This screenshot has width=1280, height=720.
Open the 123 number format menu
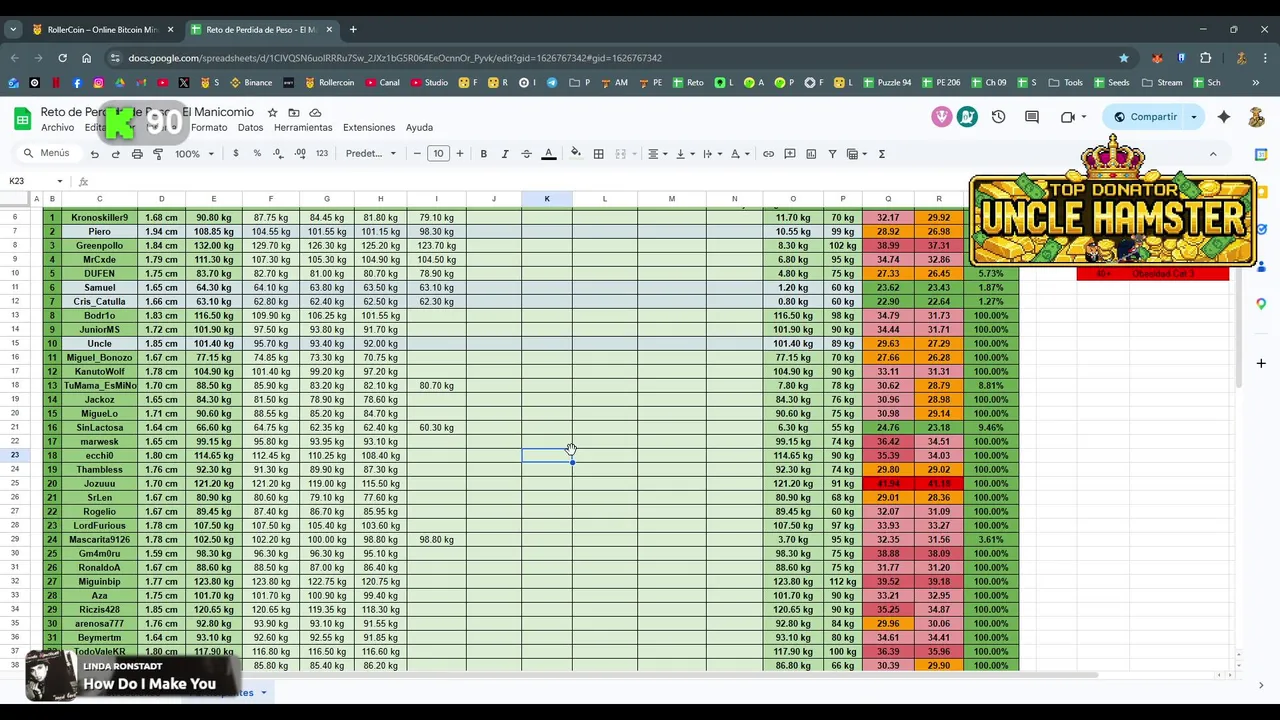(322, 154)
